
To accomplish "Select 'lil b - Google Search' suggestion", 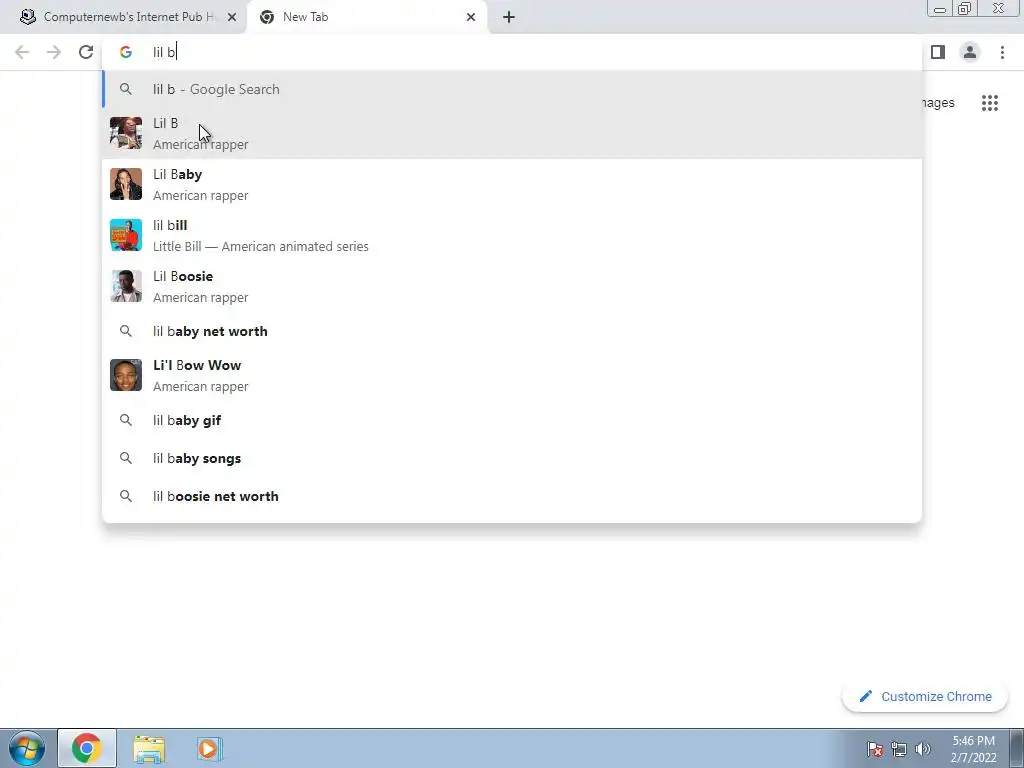I will (x=512, y=89).
